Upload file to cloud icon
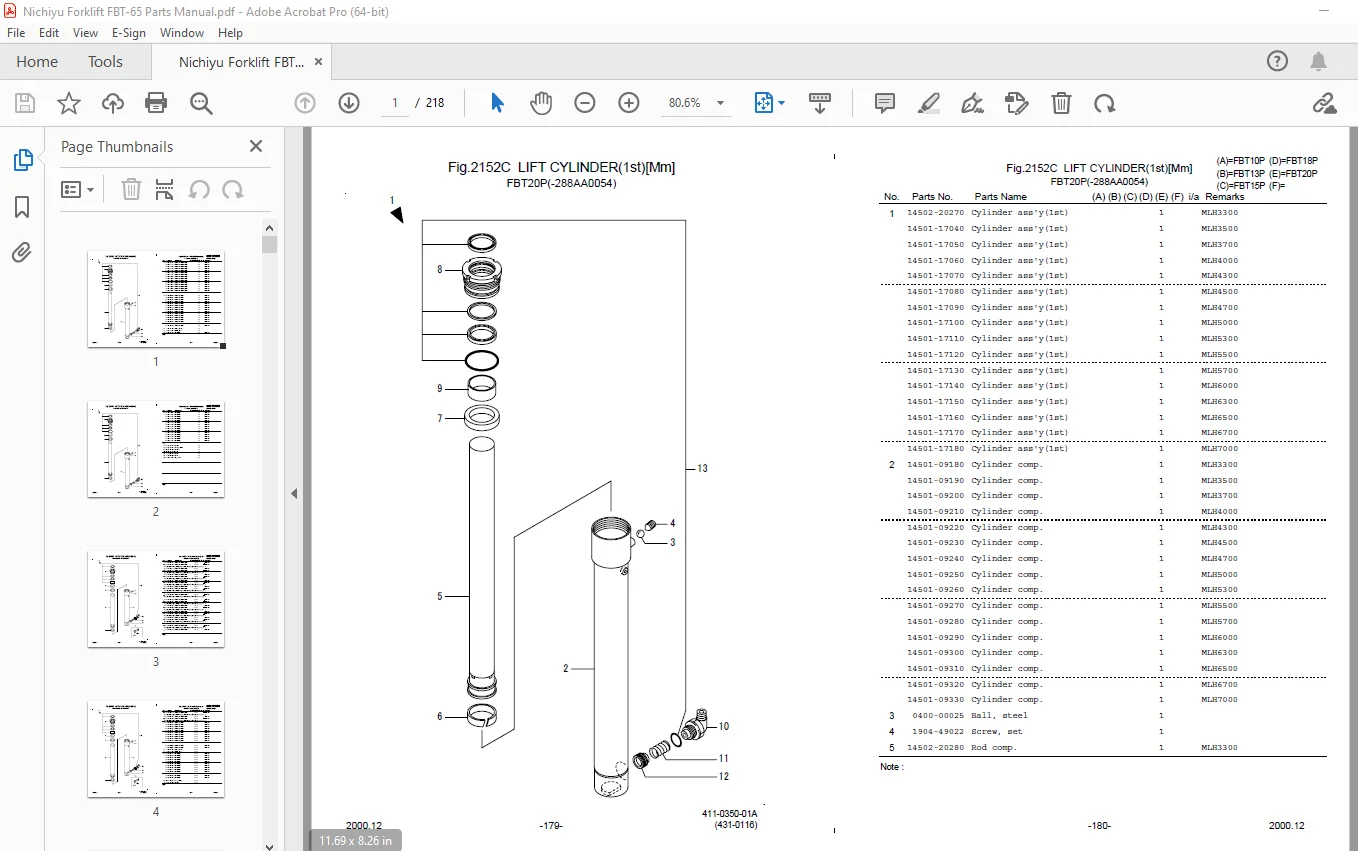This screenshot has width=1358, height=851. click(x=113, y=103)
